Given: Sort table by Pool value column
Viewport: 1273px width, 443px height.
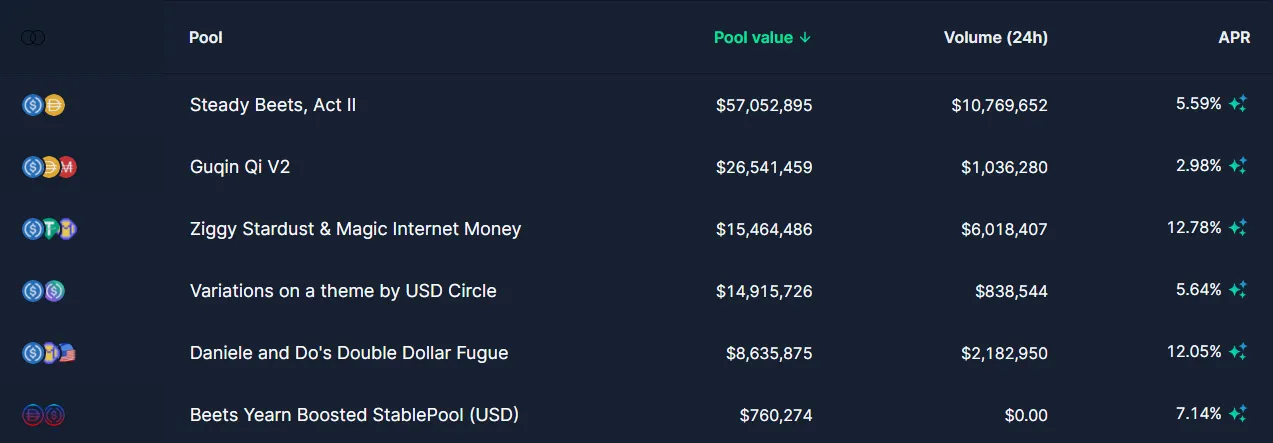Looking at the screenshot, I should [763, 38].
